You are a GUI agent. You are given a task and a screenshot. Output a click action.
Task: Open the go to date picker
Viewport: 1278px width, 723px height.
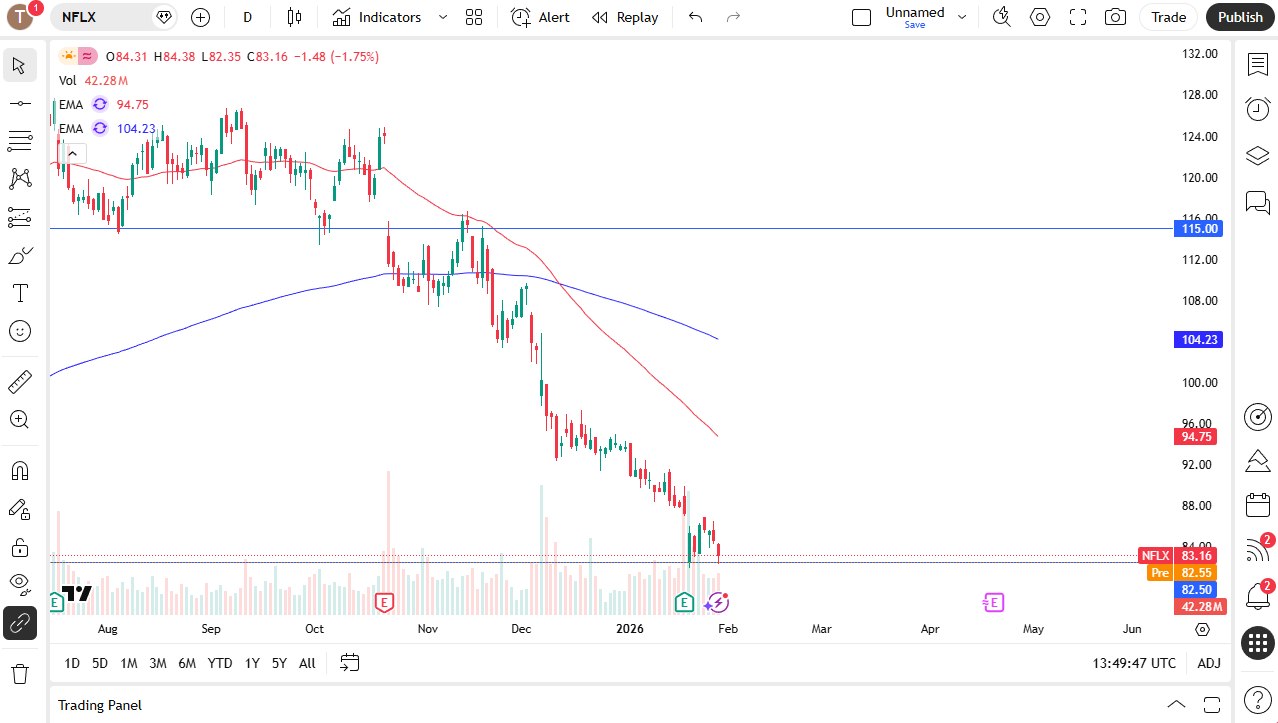pos(349,662)
